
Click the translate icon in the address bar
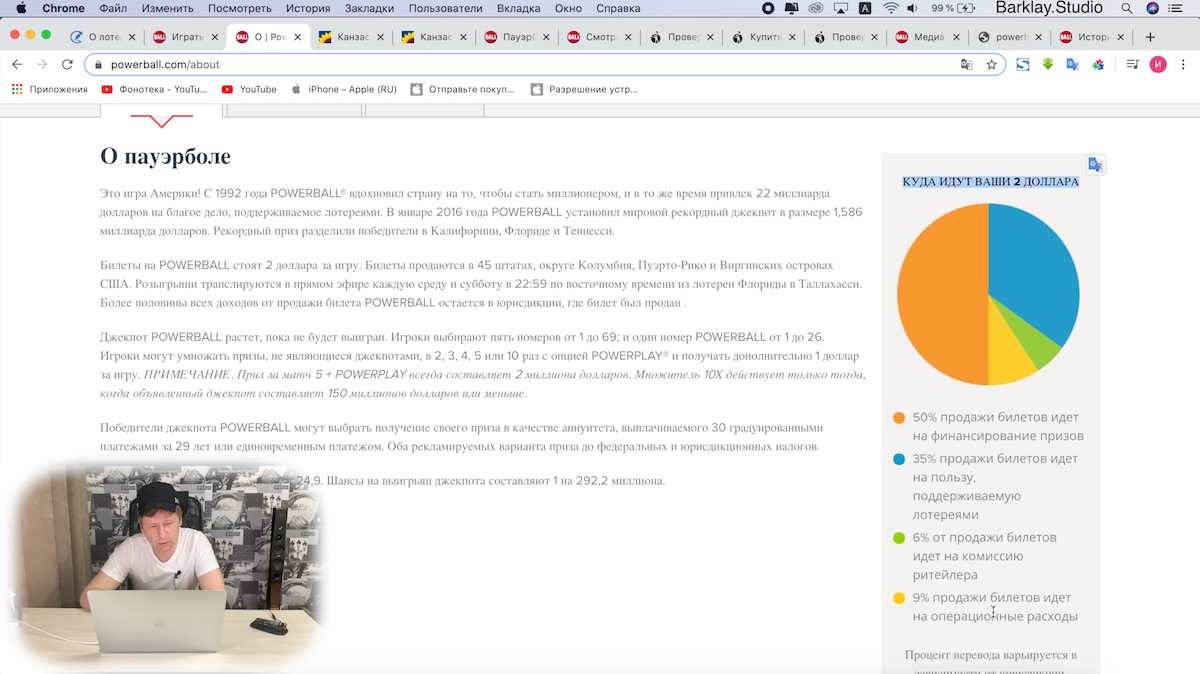(966, 64)
